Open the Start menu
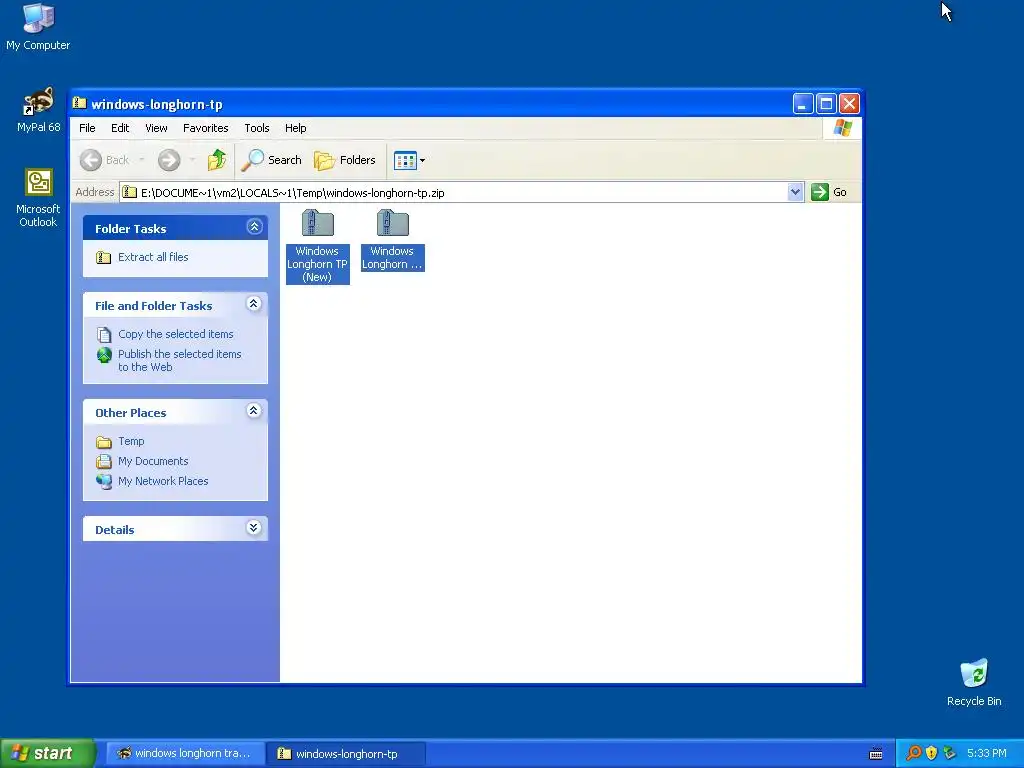The image size is (1024, 768). (x=47, y=754)
